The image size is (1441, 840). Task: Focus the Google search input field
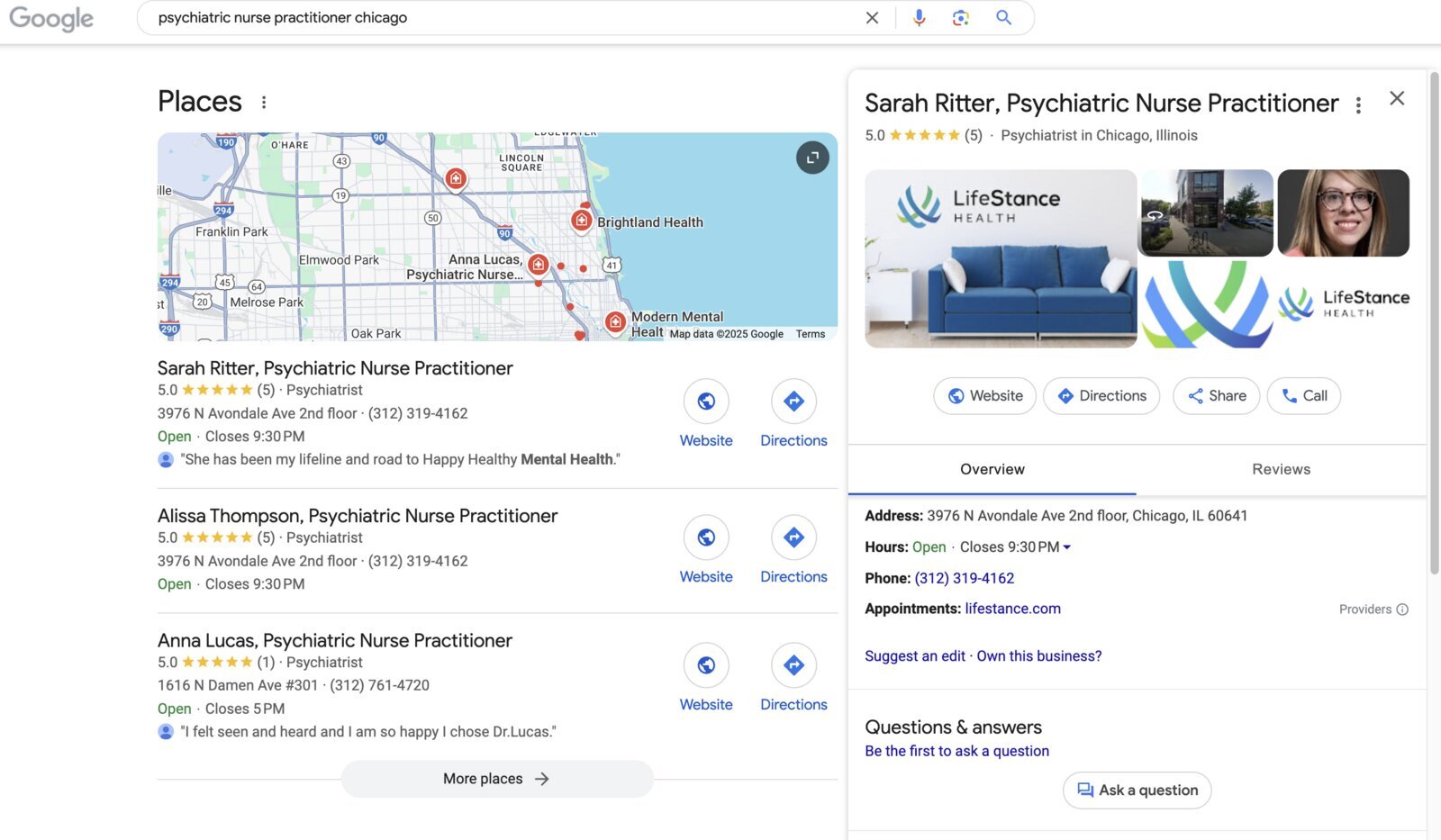(504, 18)
